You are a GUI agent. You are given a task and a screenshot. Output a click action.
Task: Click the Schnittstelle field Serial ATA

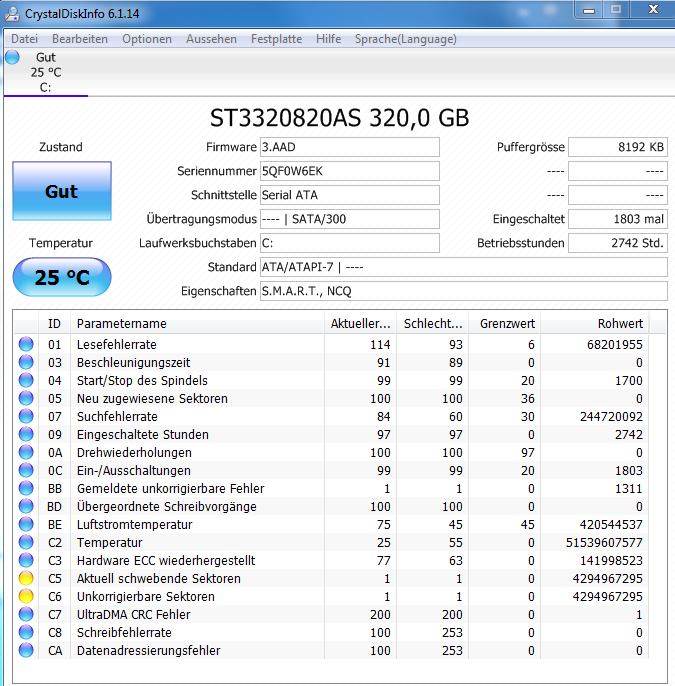pos(350,195)
